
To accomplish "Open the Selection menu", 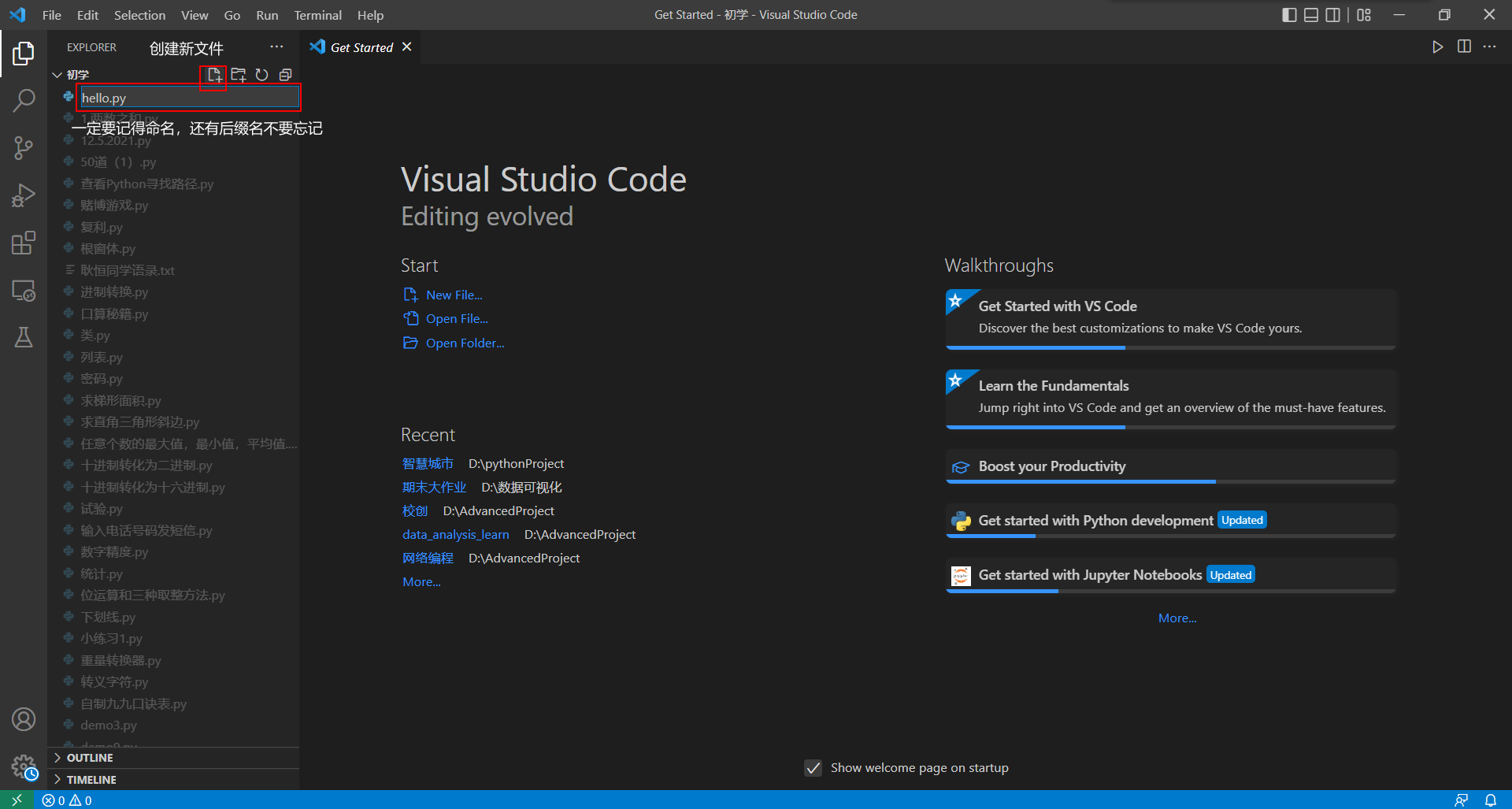I will 139,15.
